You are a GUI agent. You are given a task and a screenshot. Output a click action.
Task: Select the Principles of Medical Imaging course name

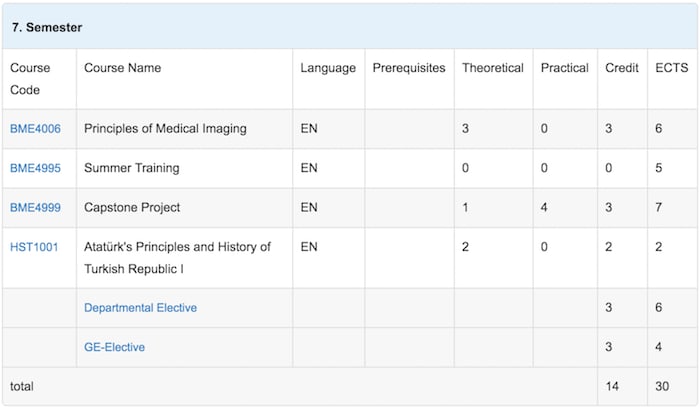tap(165, 129)
